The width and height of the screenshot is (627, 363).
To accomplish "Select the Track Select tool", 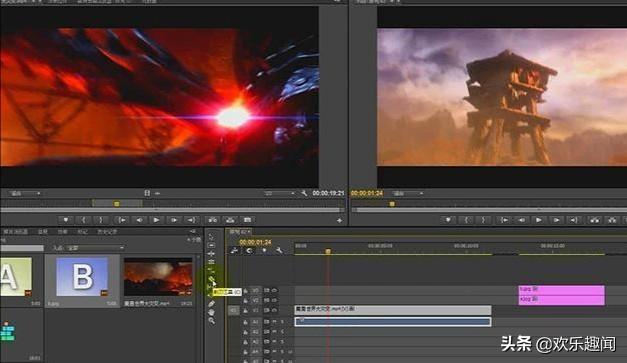I will pos(212,245).
